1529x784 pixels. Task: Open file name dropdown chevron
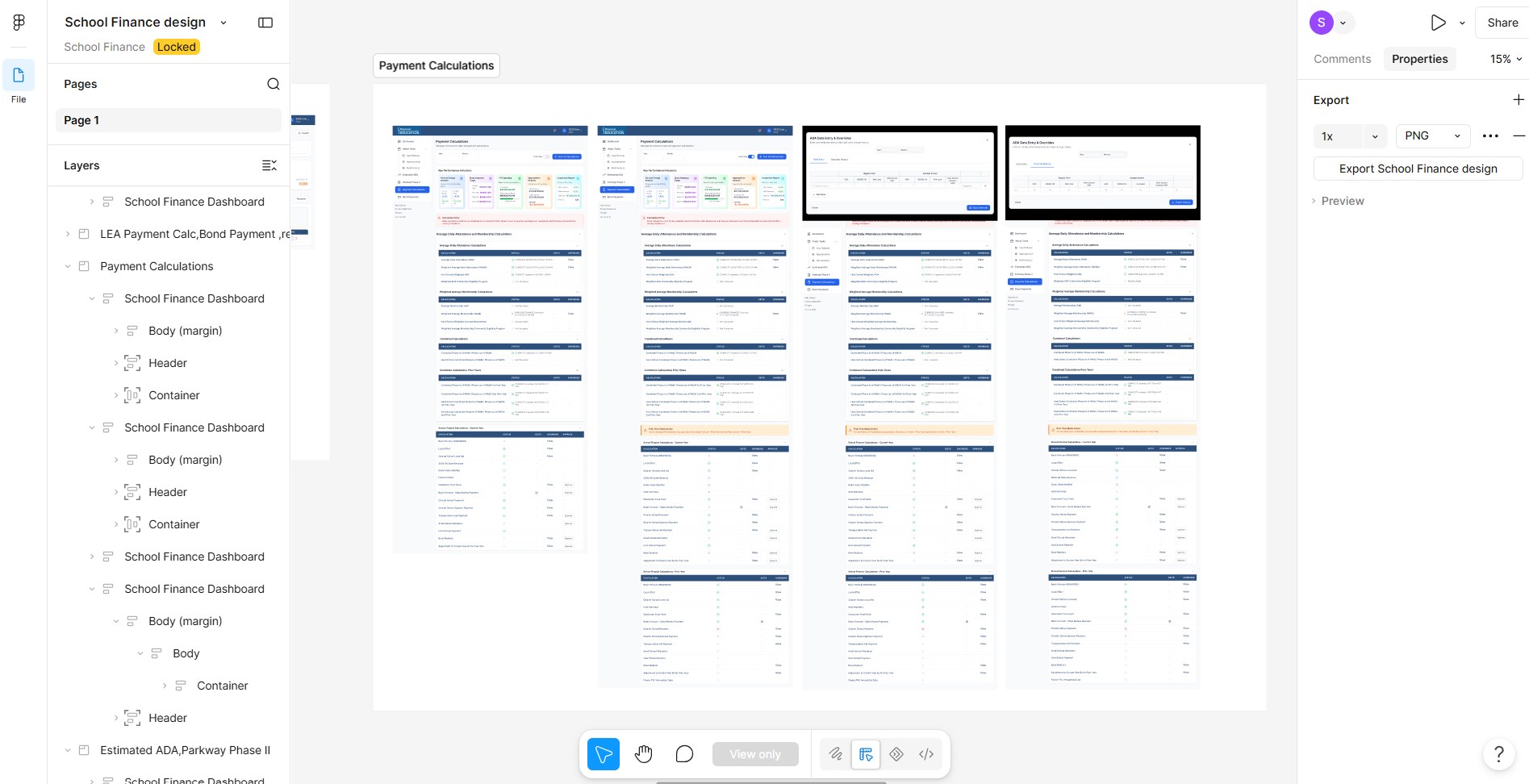tap(224, 23)
